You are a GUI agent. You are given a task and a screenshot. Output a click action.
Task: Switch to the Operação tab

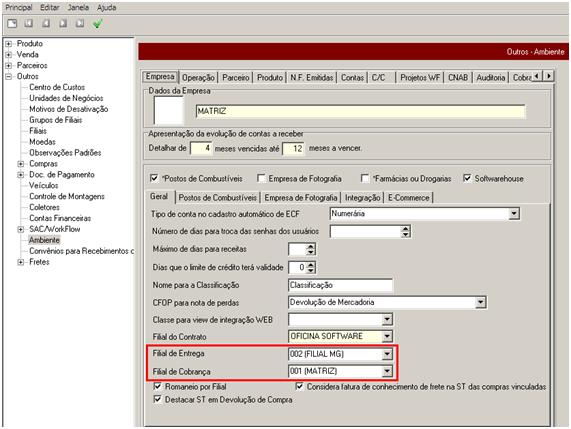tap(198, 78)
